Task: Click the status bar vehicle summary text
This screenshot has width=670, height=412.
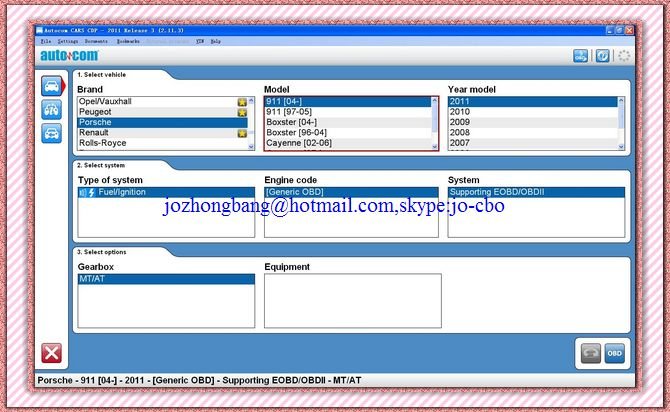Action: click(x=199, y=380)
